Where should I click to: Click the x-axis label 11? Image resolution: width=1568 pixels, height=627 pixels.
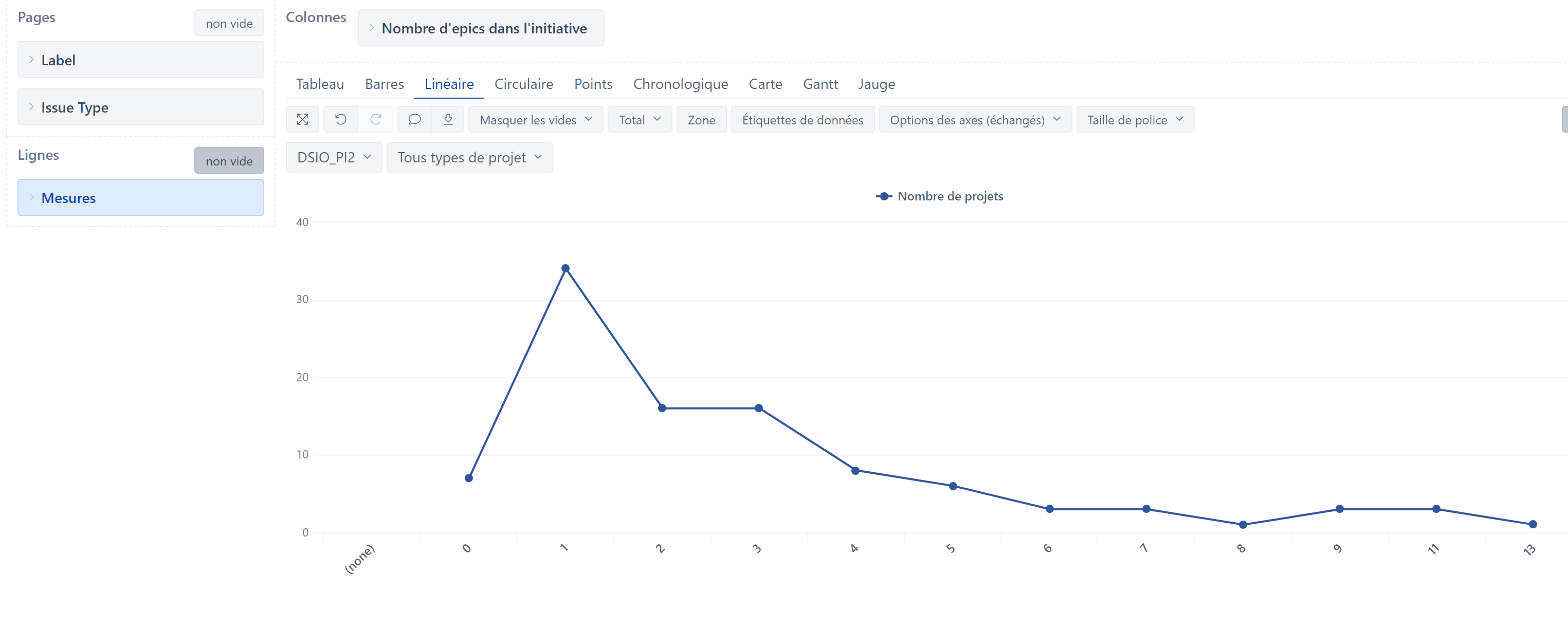click(1433, 549)
